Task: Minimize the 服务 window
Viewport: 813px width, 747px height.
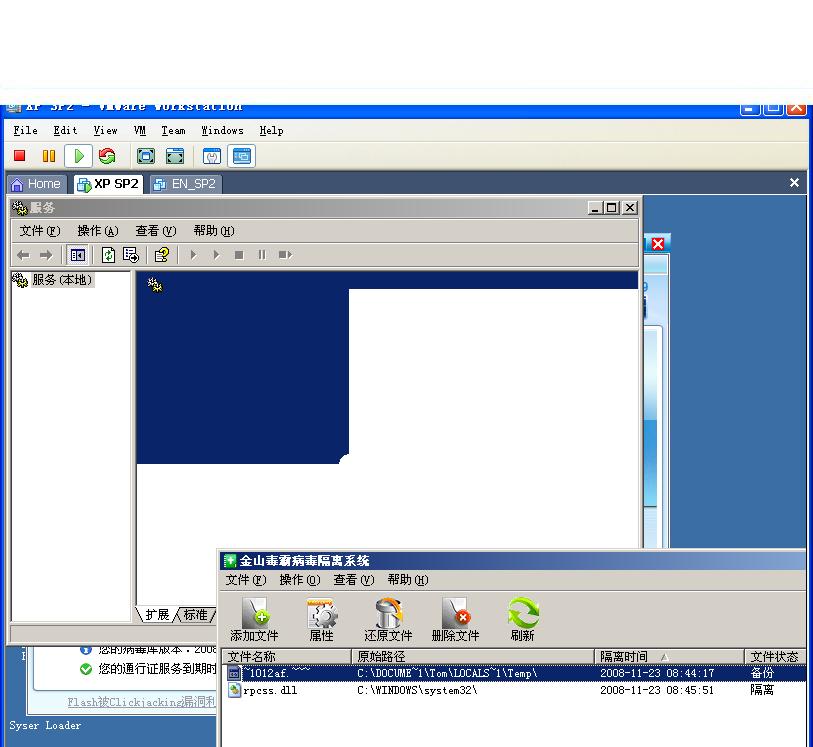Action: (x=595, y=208)
